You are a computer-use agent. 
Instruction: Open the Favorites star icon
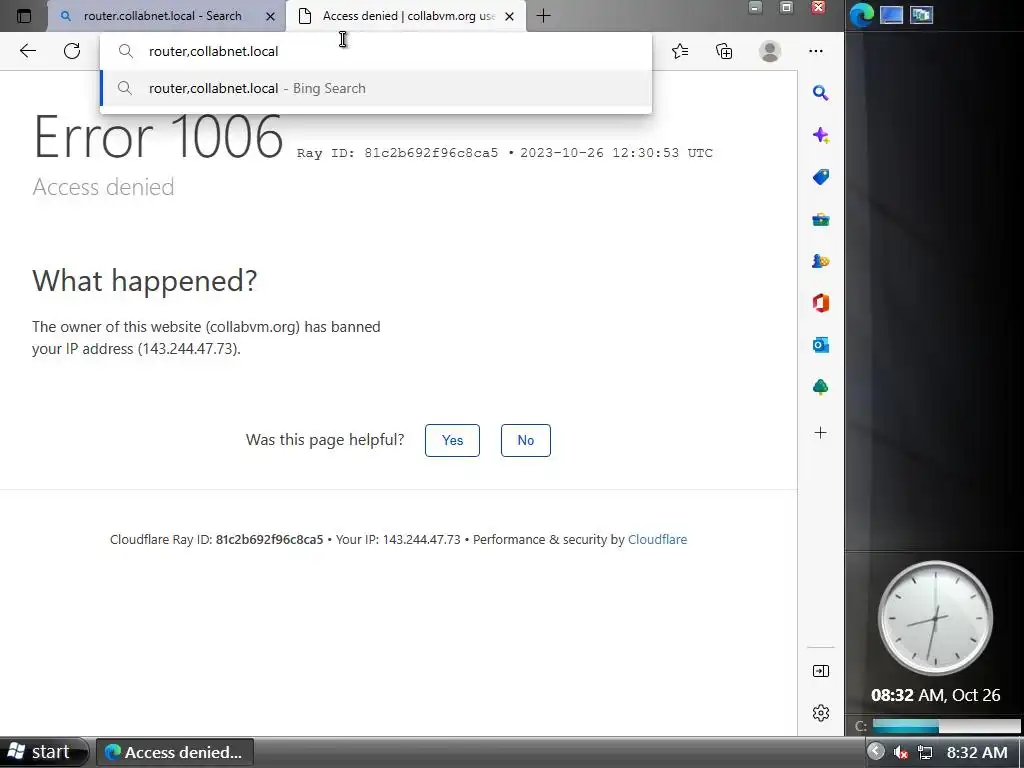click(680, 51)
